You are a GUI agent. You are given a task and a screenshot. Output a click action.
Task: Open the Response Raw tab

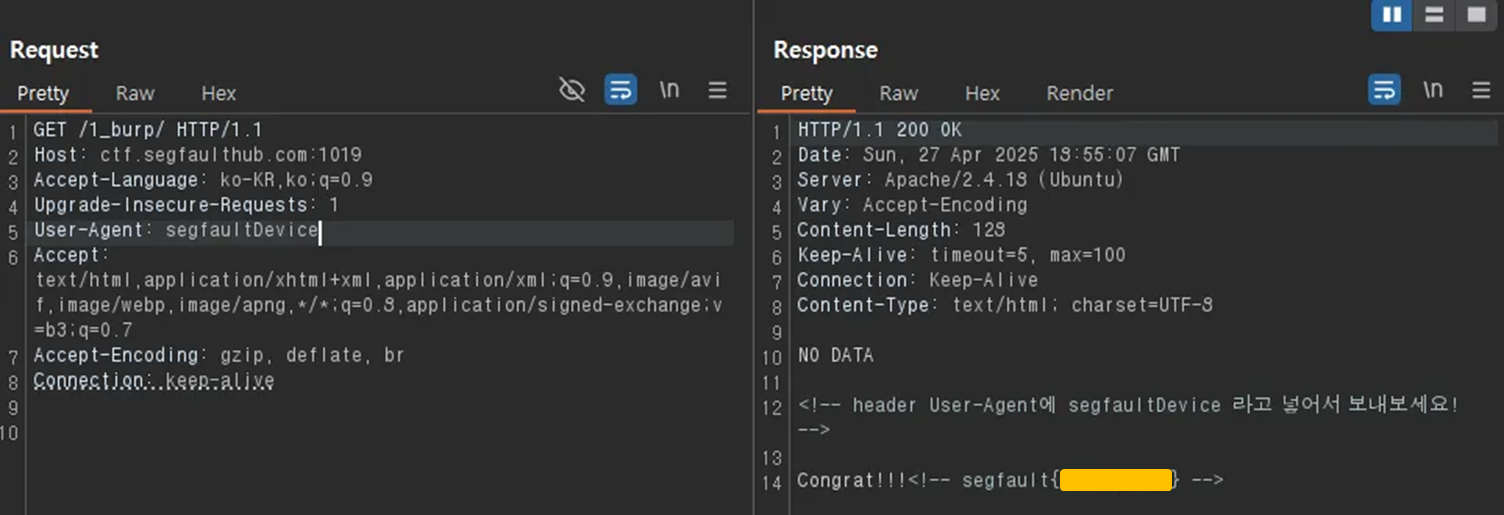[898, 93]
